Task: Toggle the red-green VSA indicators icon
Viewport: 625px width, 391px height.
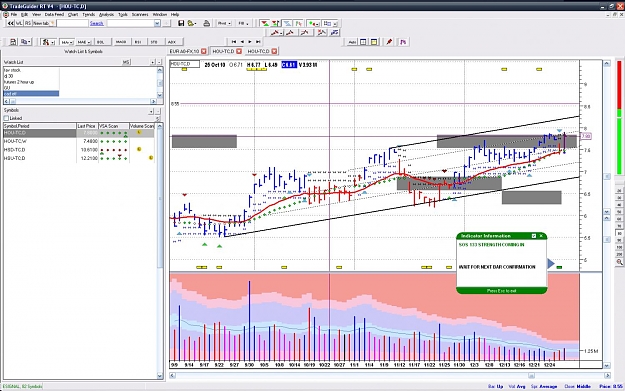Action: pos(264,24)
